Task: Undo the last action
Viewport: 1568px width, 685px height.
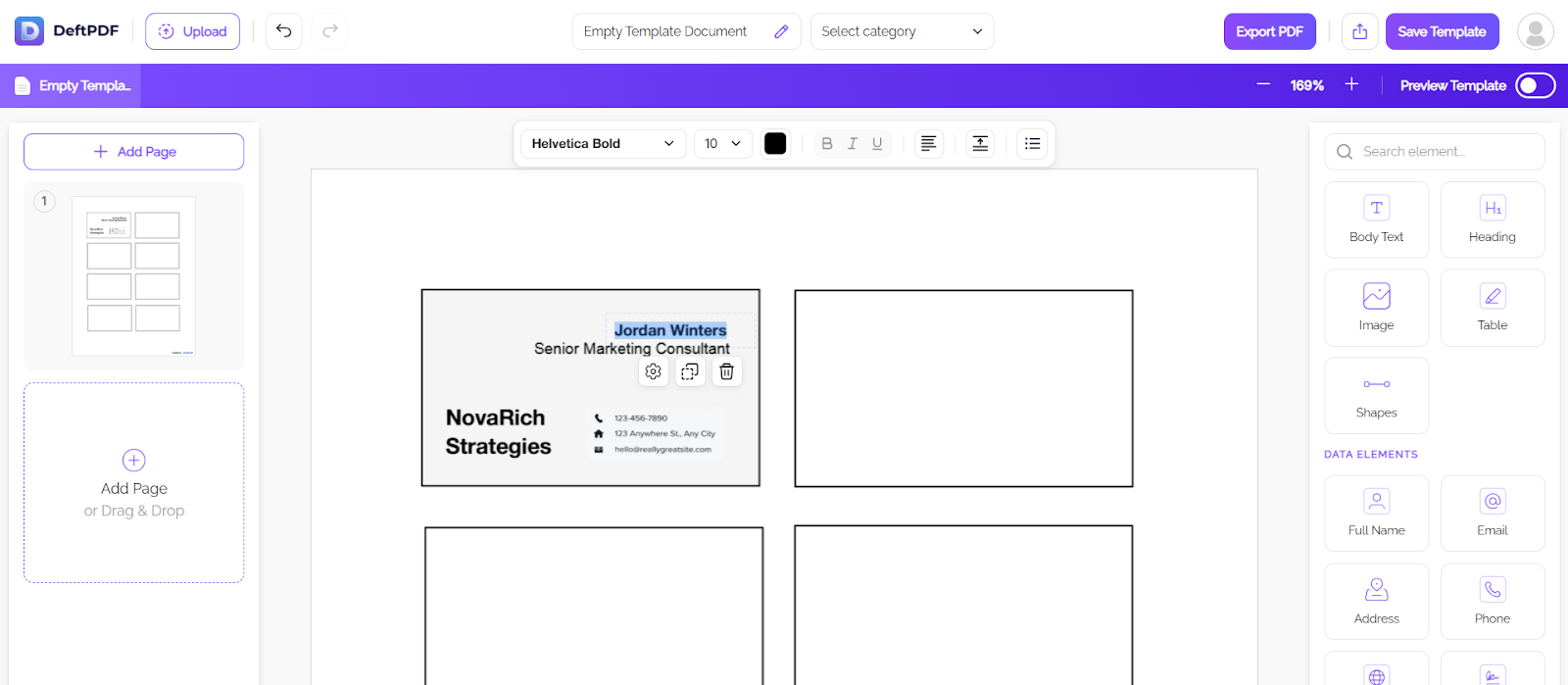Action: pyautogui.click(x=283, y=31)
